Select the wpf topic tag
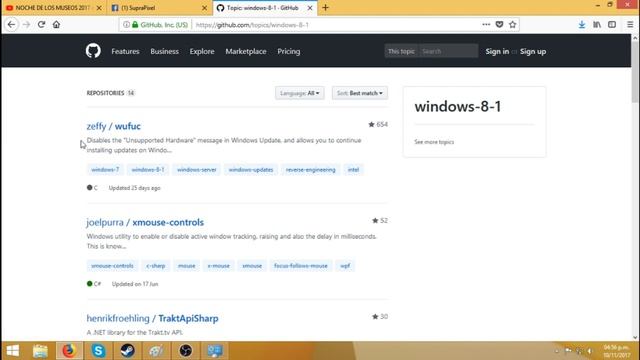Viewport: 640px width, 360px height. pos(345,266)
